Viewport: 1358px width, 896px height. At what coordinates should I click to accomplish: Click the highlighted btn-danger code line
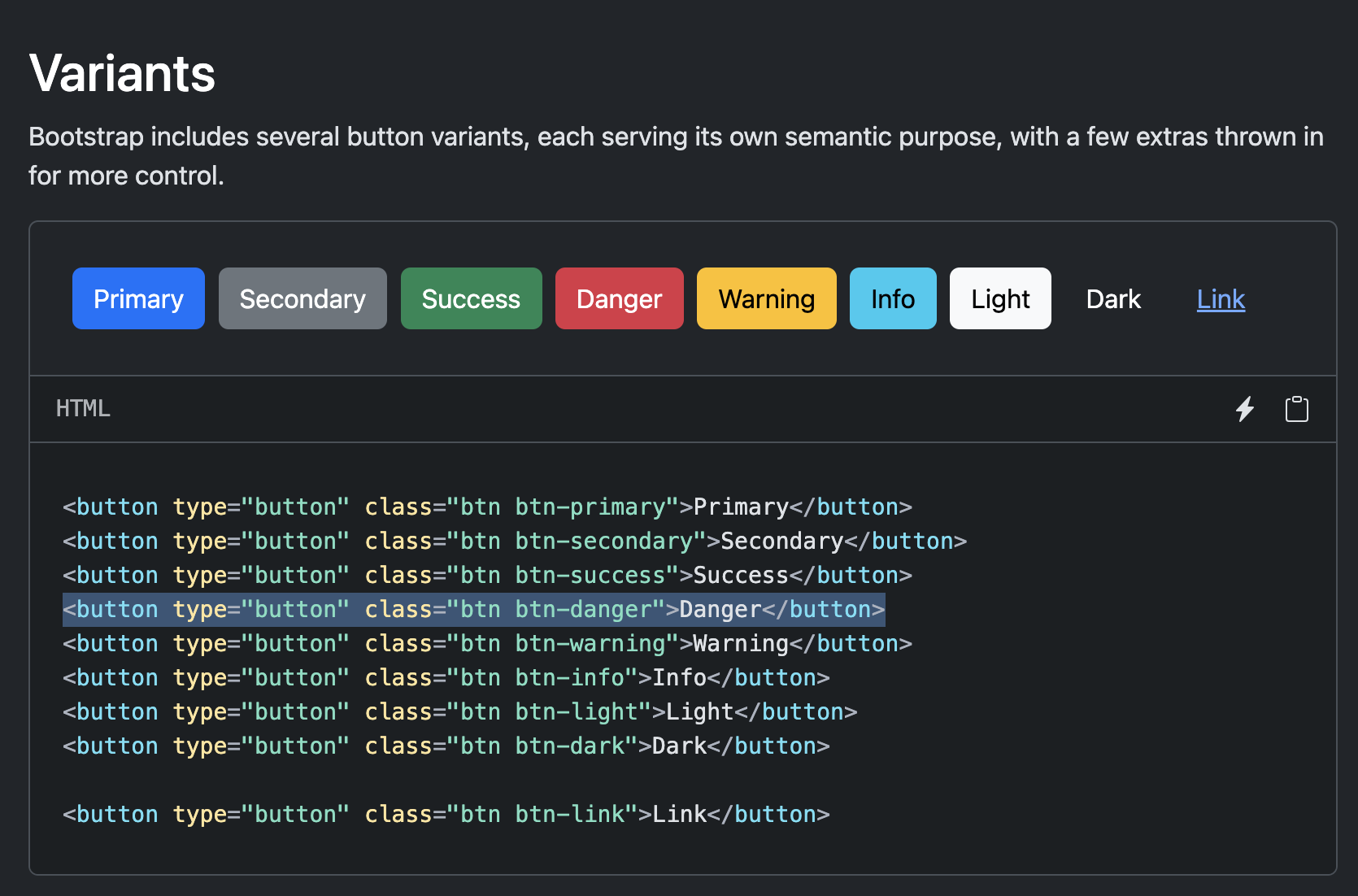474,610
